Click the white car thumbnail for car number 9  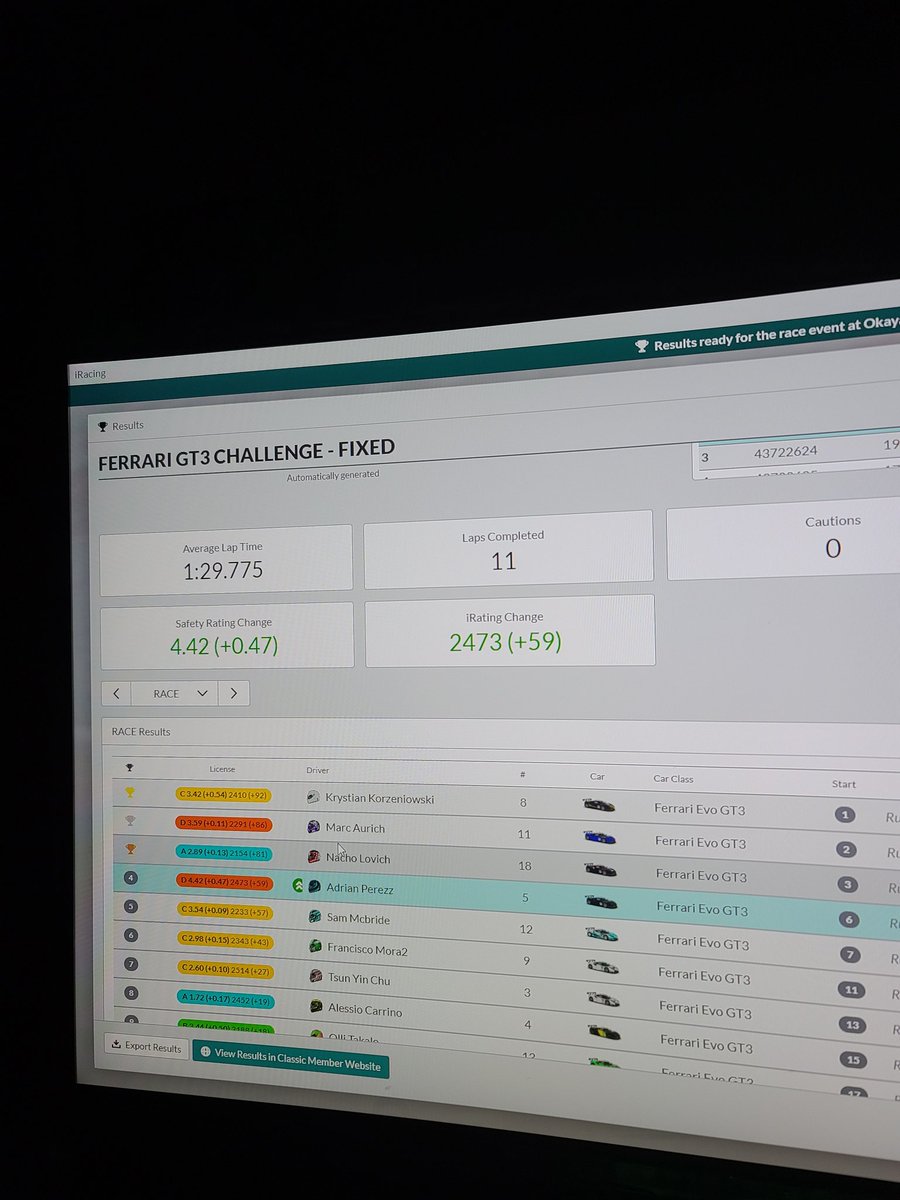[x=603, y=966]
